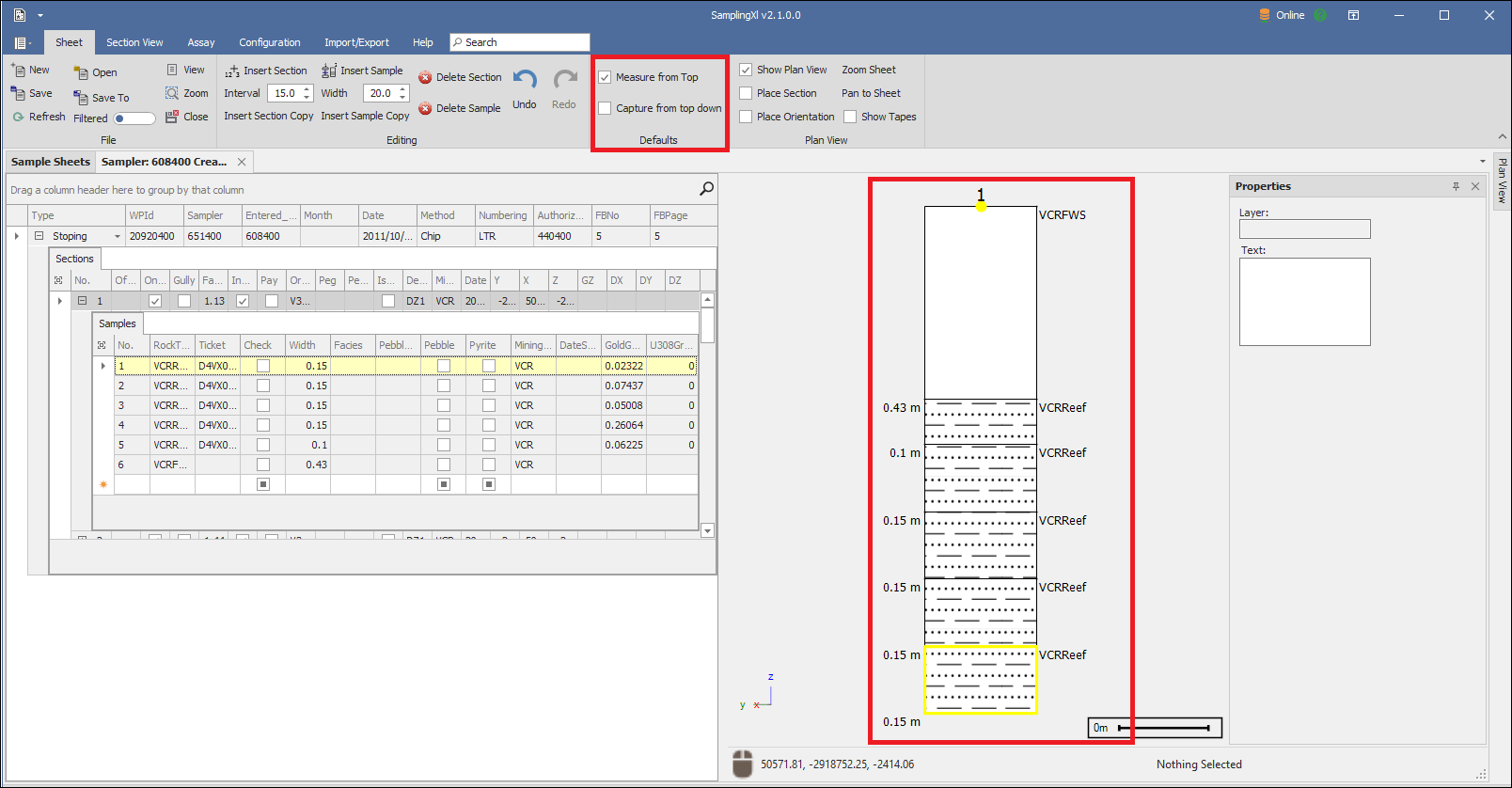Enable Capture from top down
Screen dimensions: 1512x788
606,109
